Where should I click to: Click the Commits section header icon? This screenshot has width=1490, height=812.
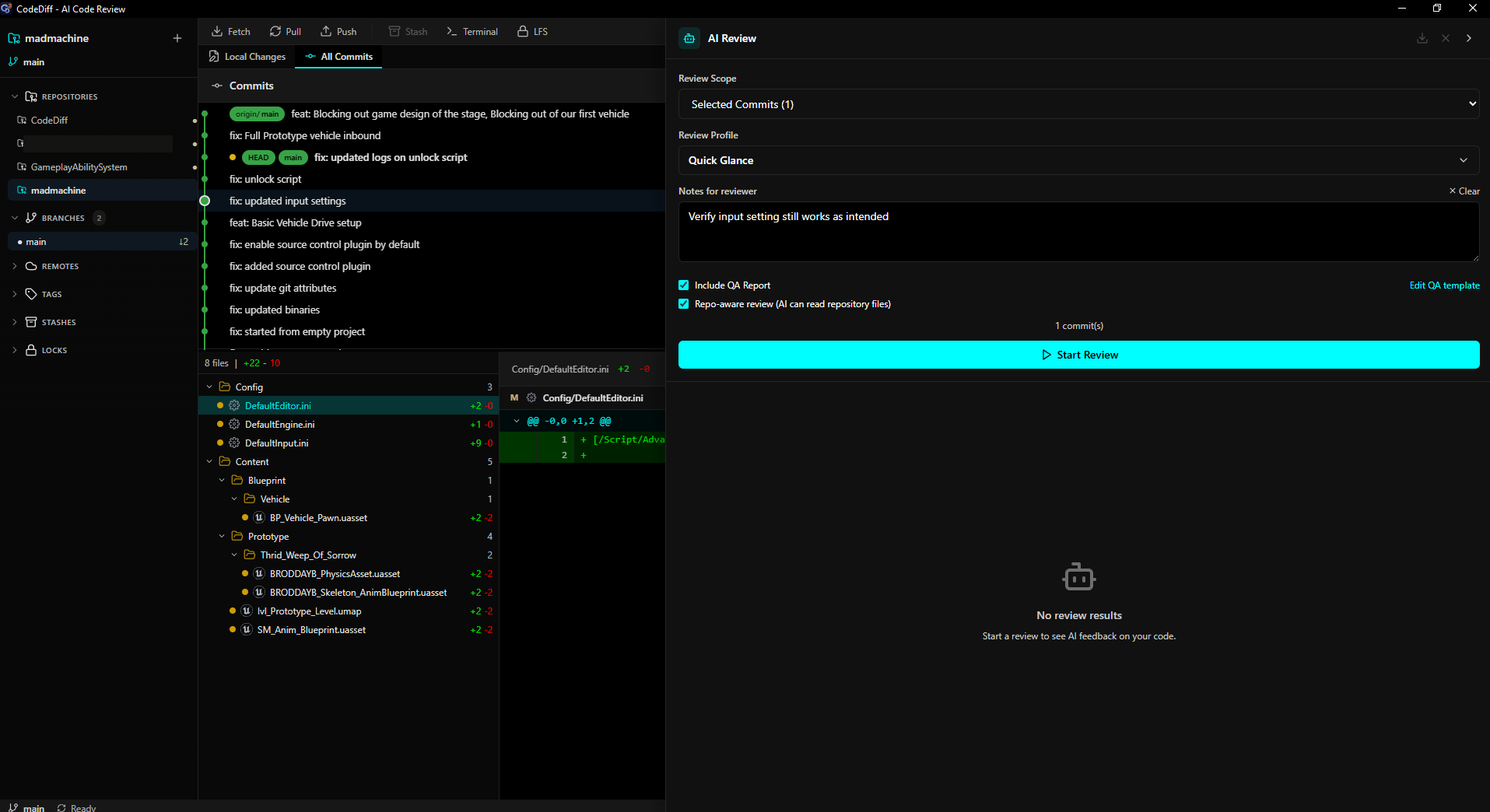217,86
